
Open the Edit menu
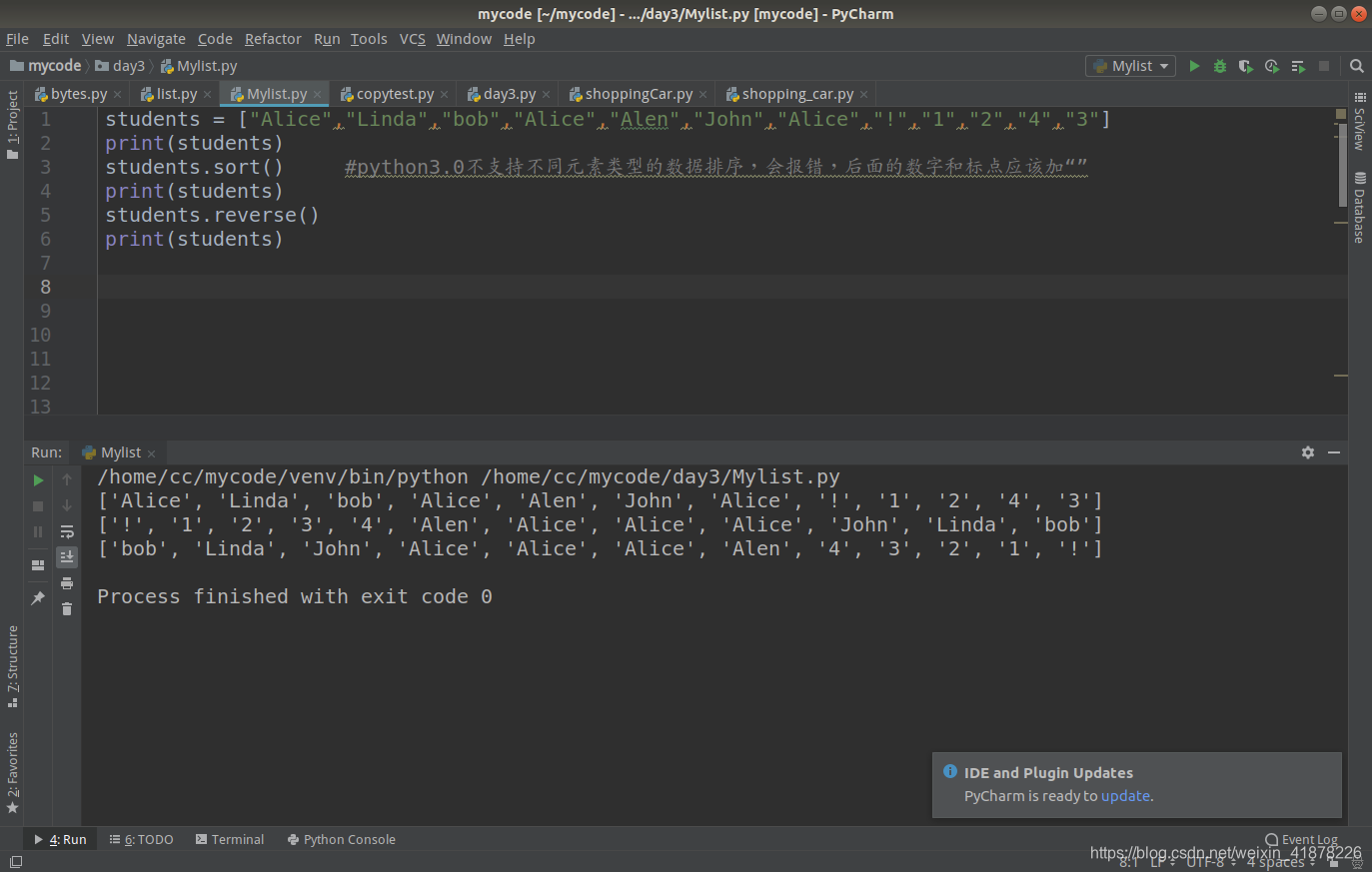[x=56, y=39]
